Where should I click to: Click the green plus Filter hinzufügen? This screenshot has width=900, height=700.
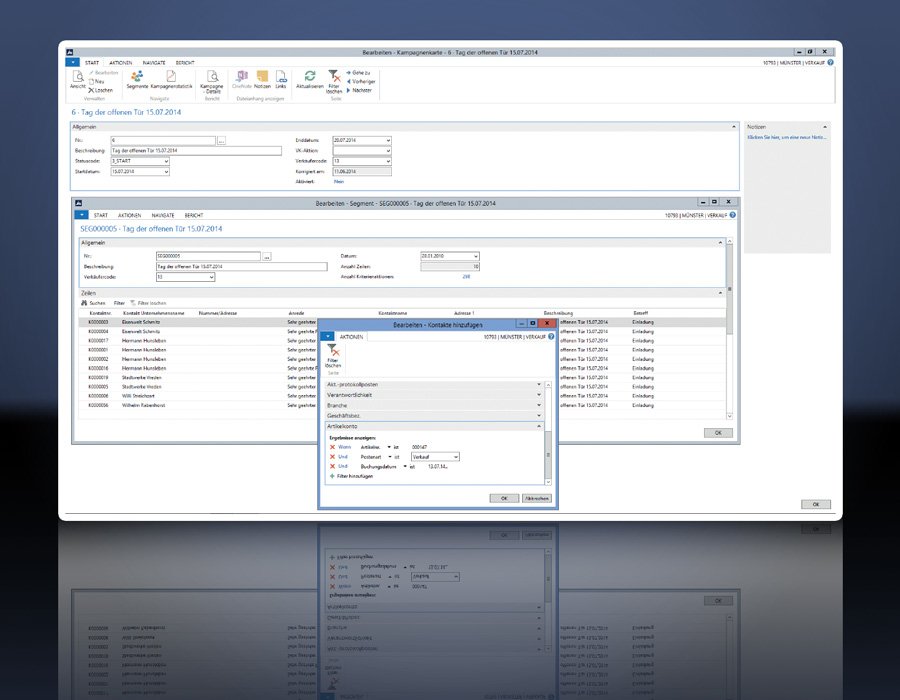coord(350,476)
